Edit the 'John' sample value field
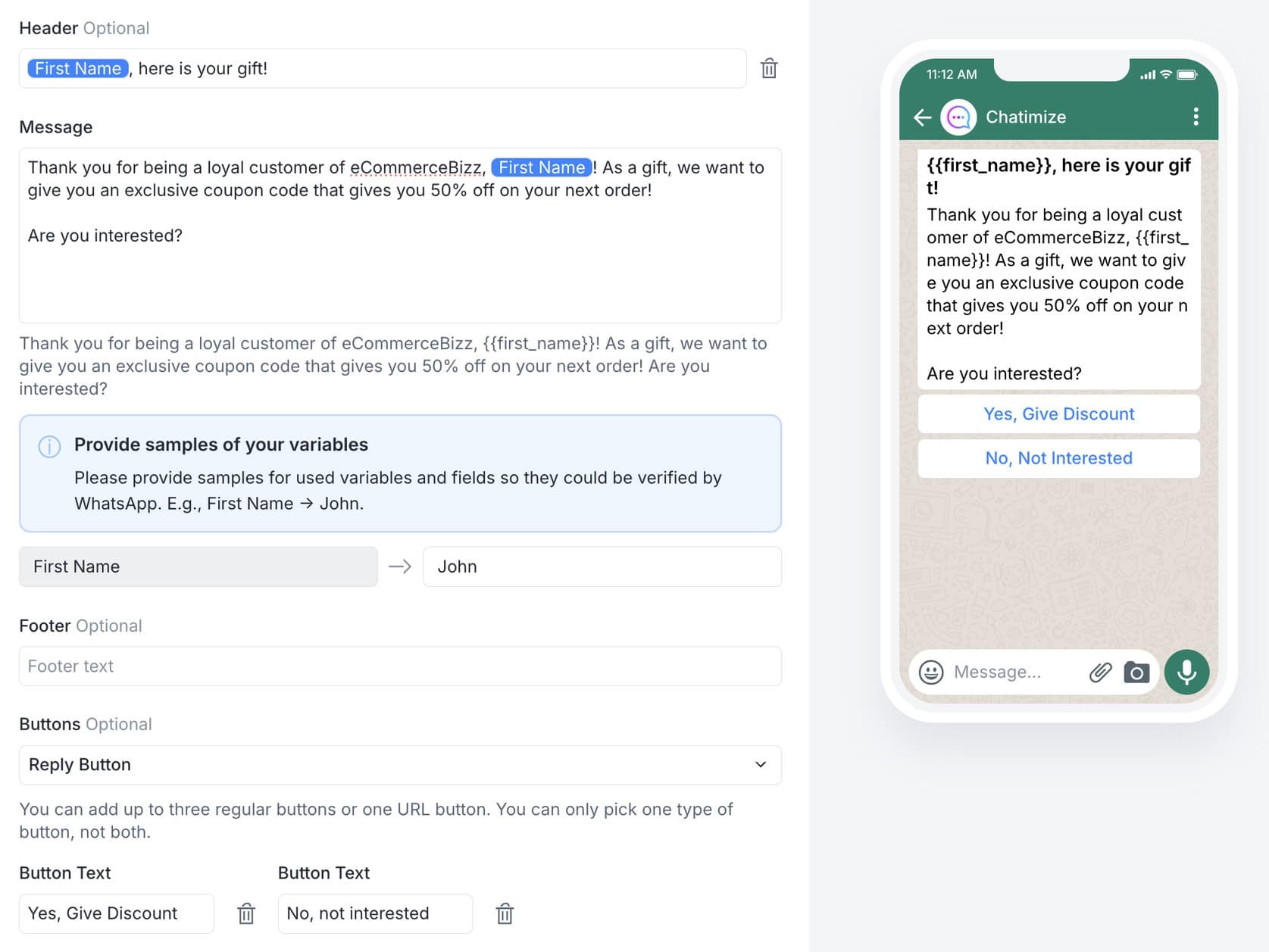This screenshot has width=1269, height=952. click(602, 567)
